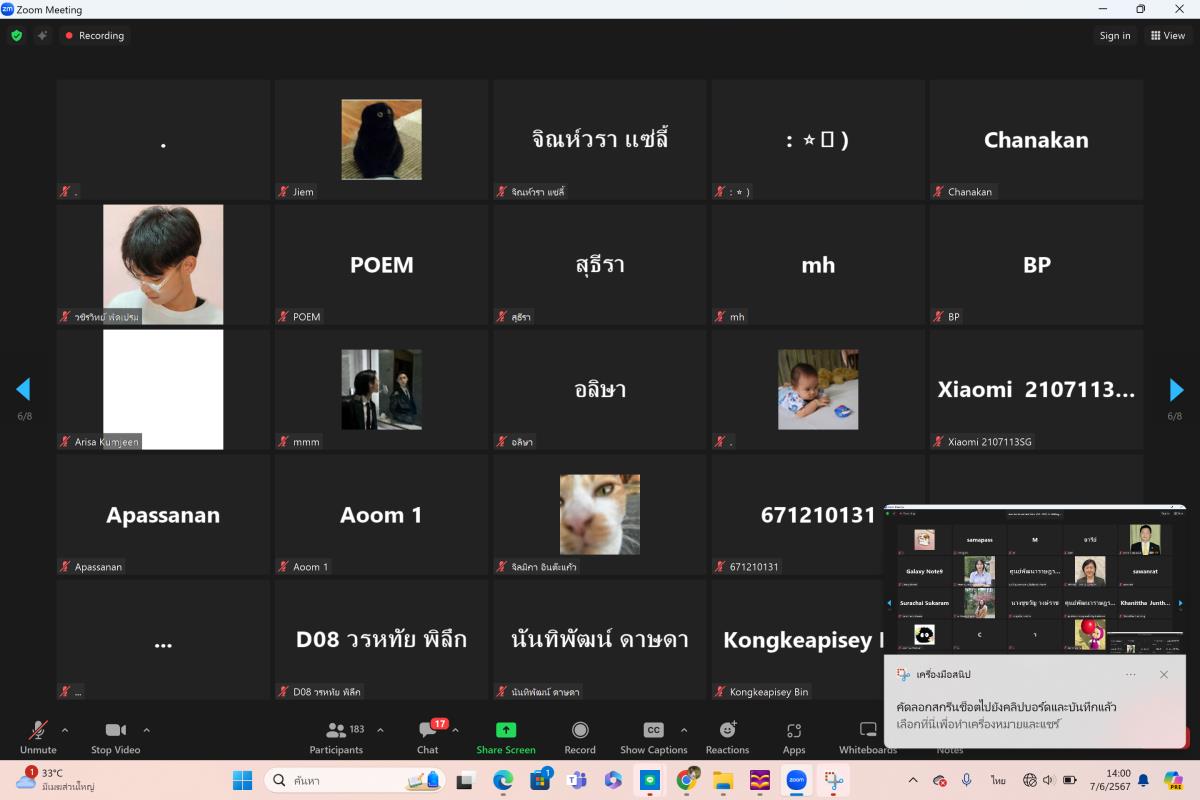This screenshot has height=800, width=1200.
Task: Expand caption options arrow beside Show Captions
Action: pyautogui.click(x=684, y=730)
